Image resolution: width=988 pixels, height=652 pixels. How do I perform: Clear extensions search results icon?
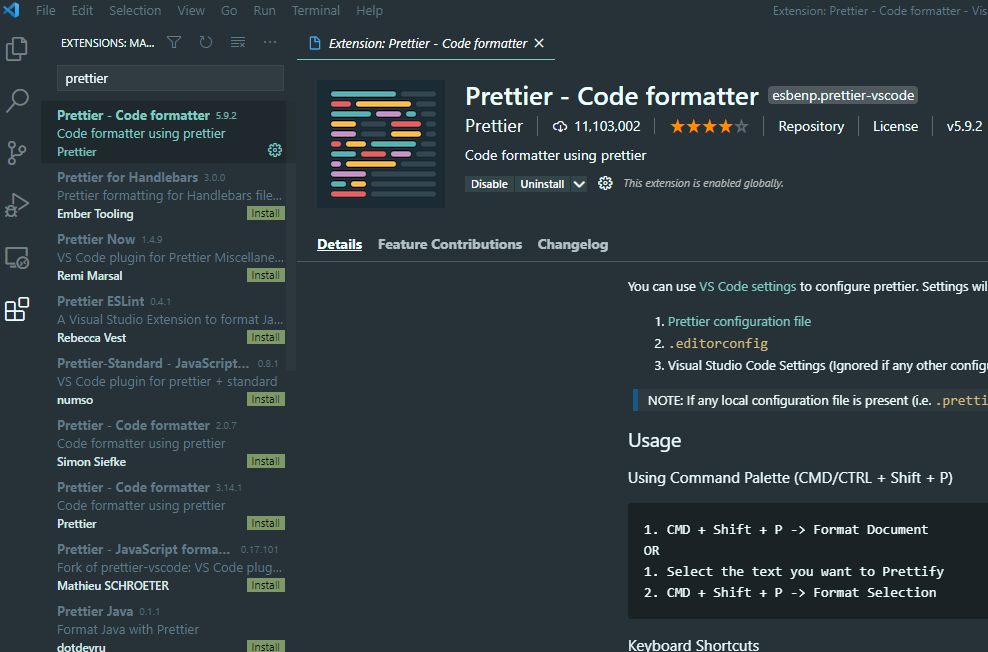[238, 42]
